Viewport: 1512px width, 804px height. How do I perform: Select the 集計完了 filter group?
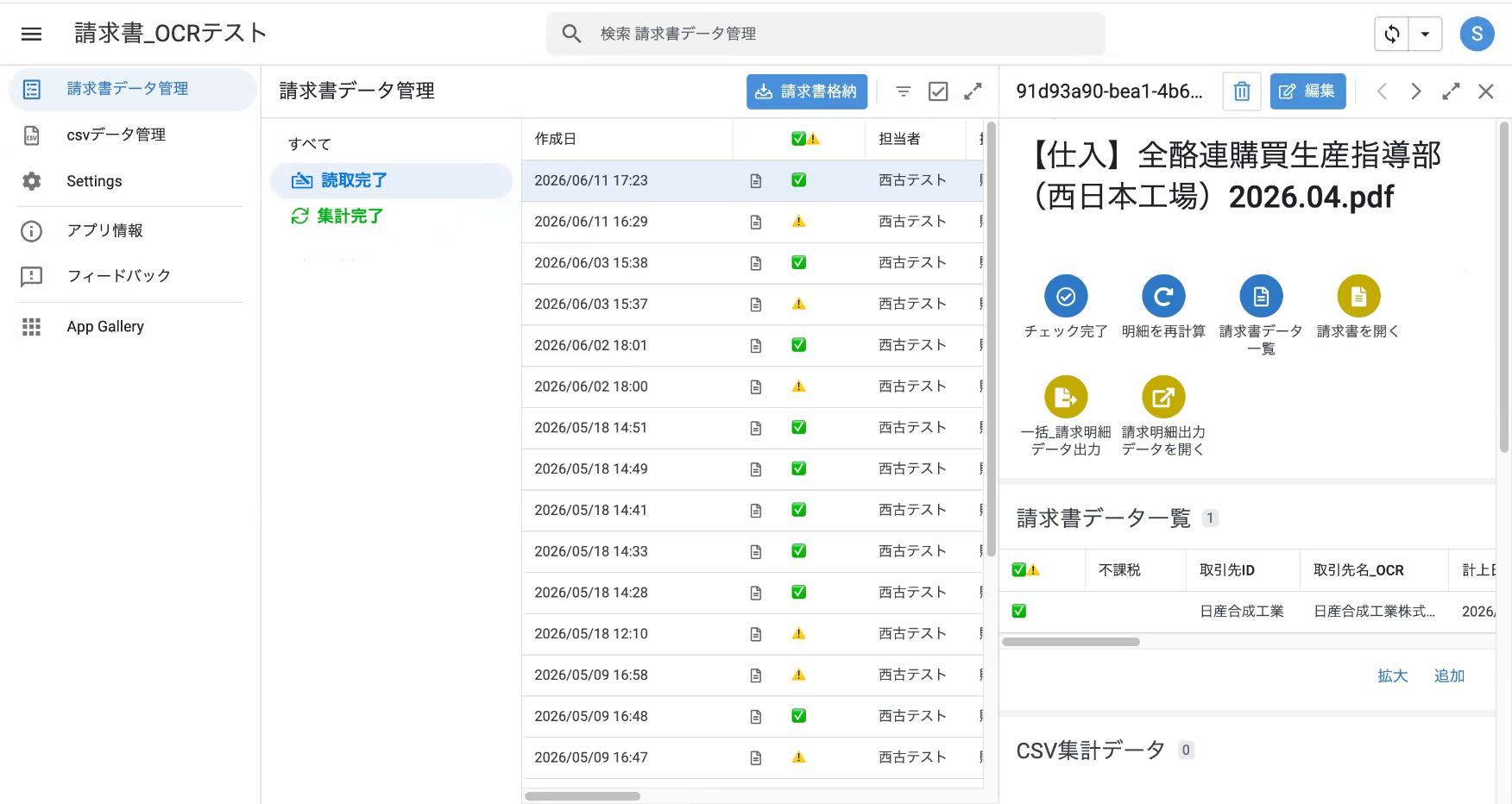click(x=337, y=217)
